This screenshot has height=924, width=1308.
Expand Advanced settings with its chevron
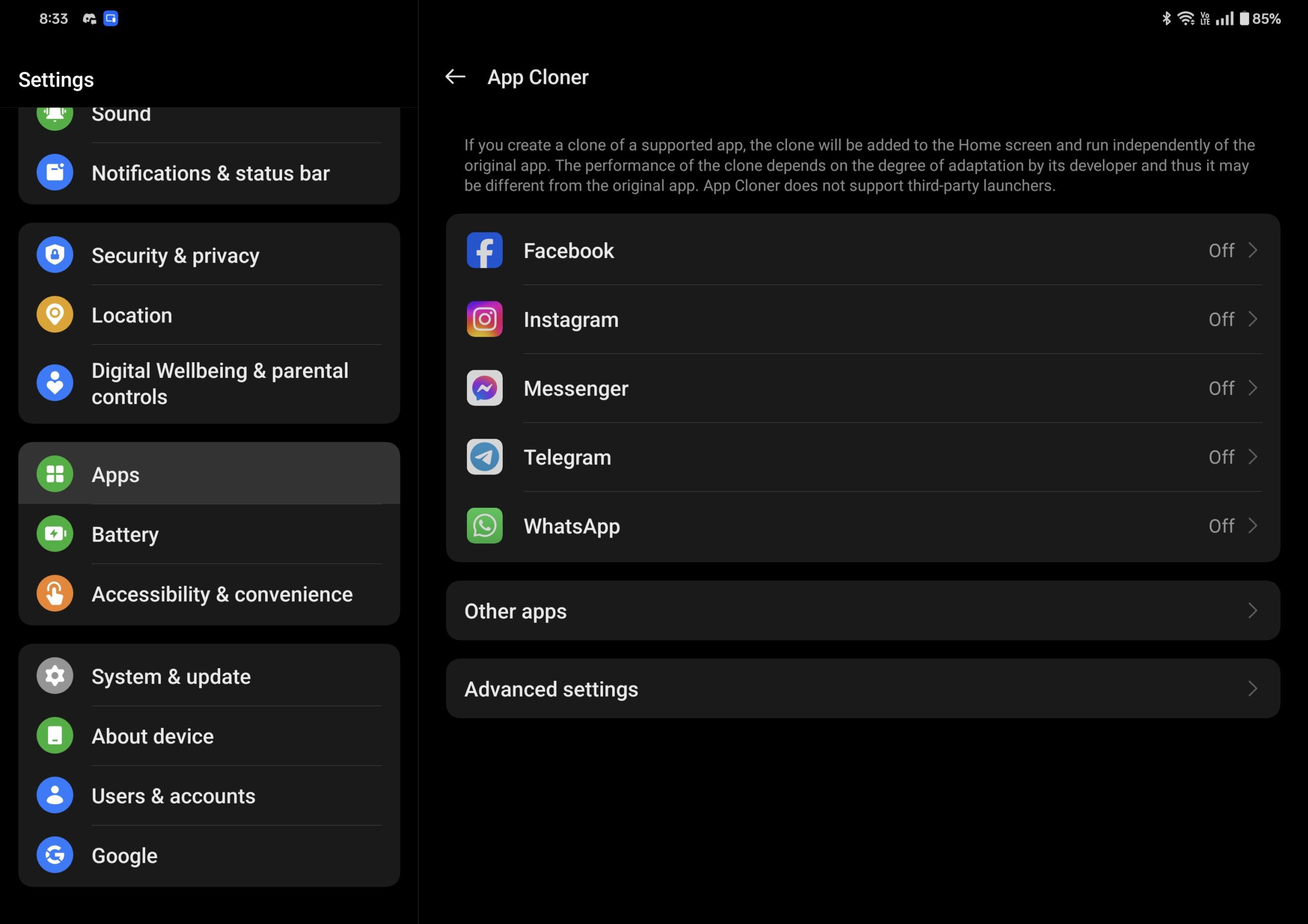[x=1252, y=689]
